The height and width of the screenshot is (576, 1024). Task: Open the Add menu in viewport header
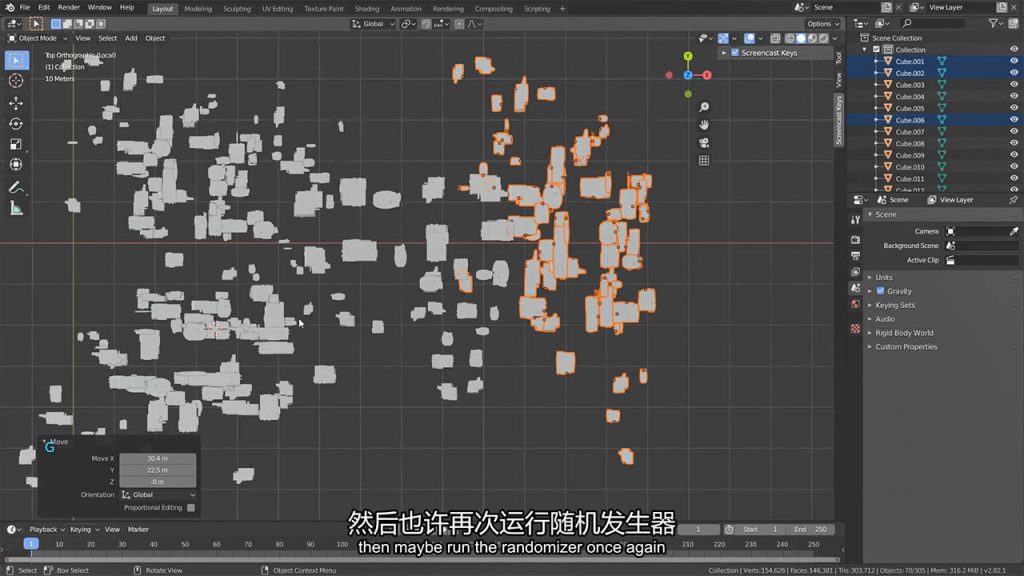131,39
